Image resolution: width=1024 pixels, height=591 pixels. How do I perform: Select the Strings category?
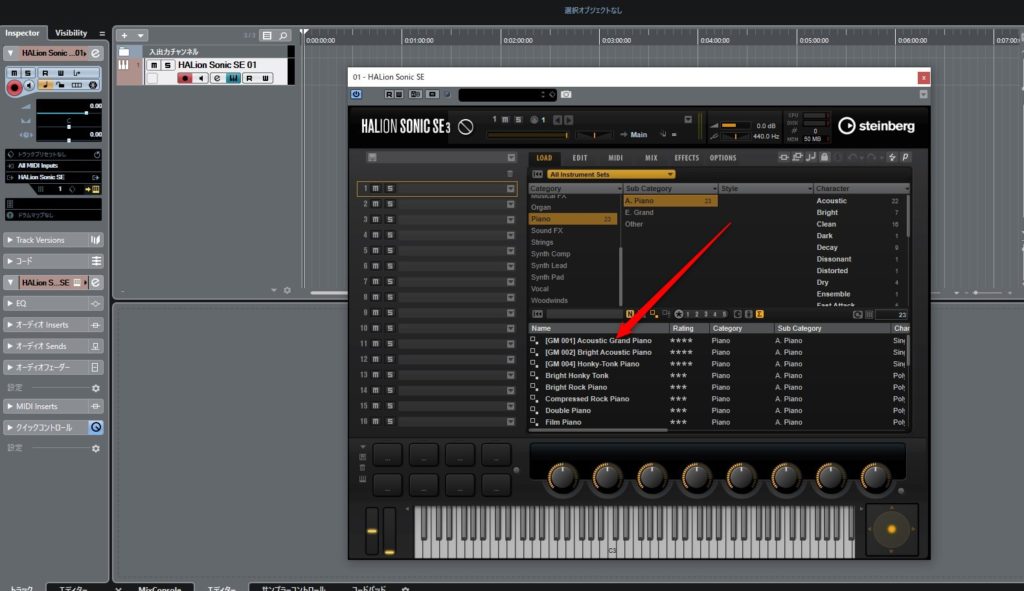tap(542, 242)
